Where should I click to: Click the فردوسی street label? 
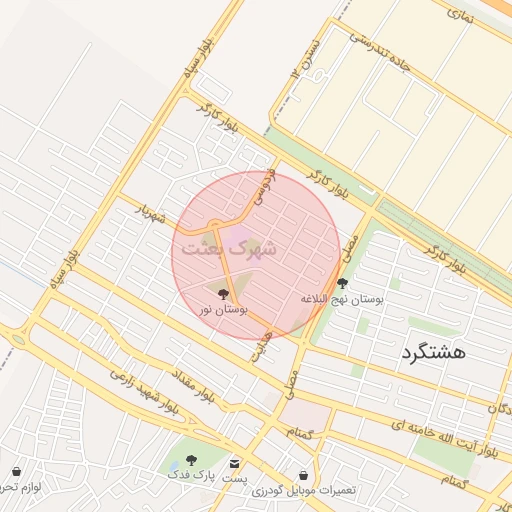tap(264, 187)
